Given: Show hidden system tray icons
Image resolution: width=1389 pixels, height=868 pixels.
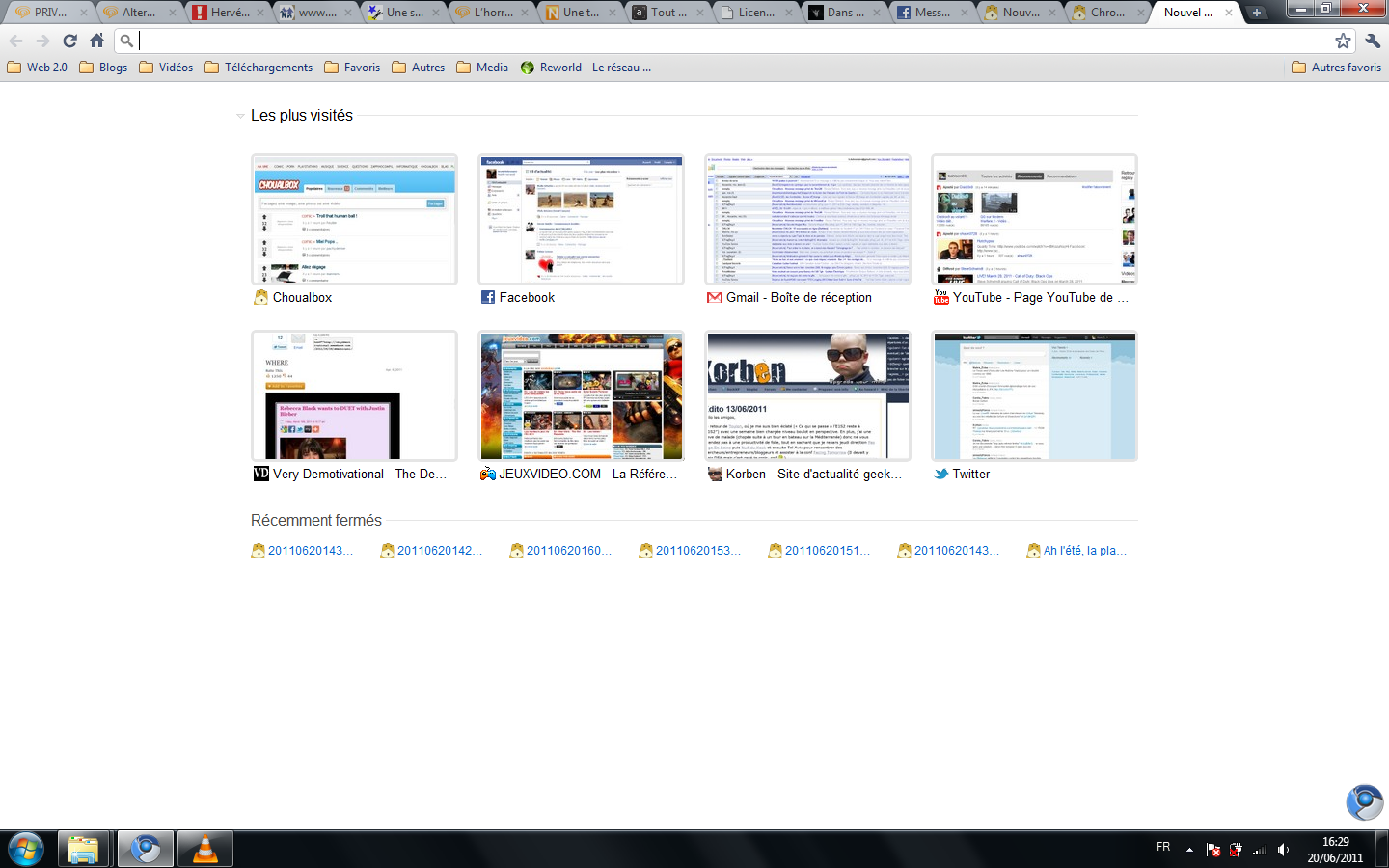Looking at the screenshot, I should pyautogui.click(x=1189, y=850).
